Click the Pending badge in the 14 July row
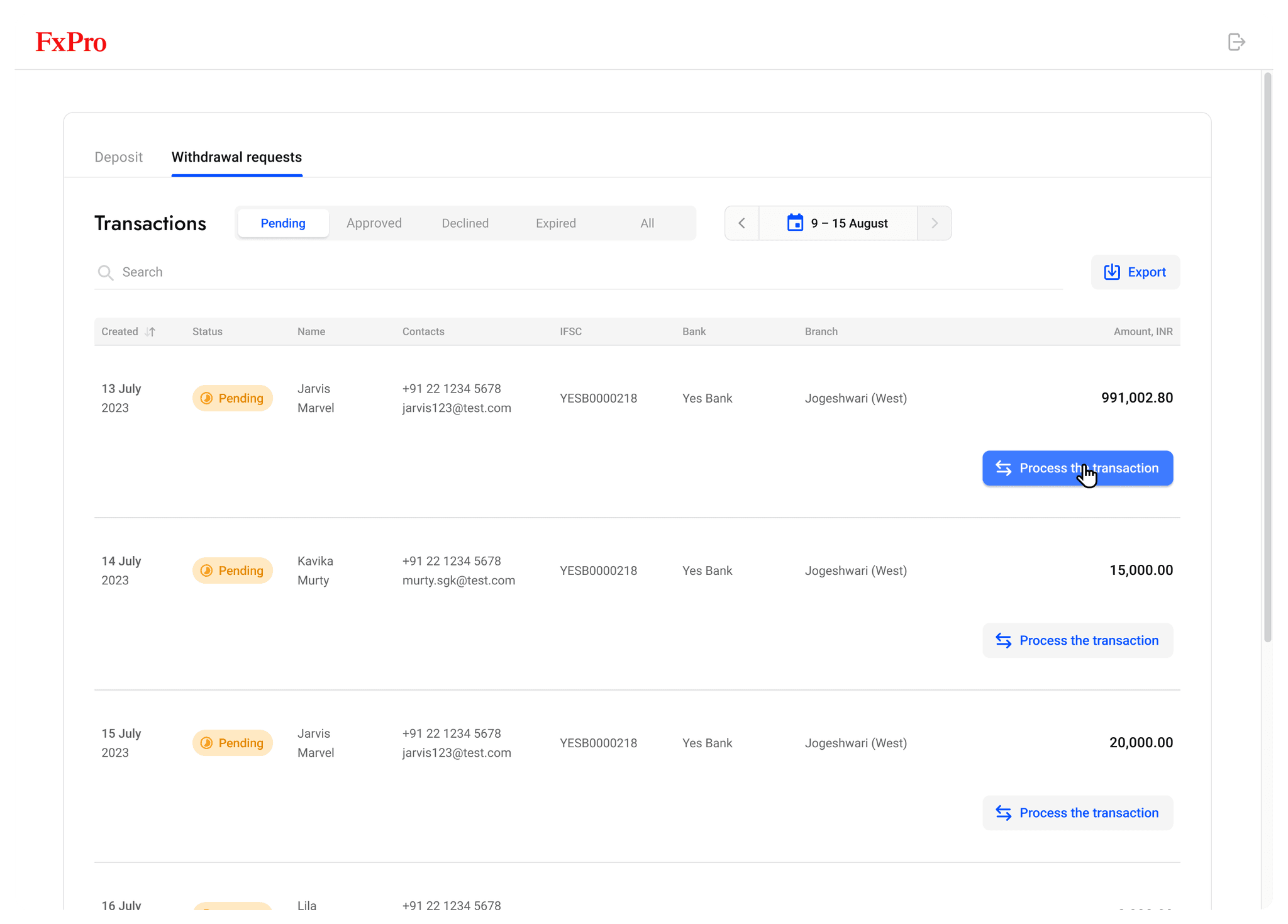 tap(233, 571)
